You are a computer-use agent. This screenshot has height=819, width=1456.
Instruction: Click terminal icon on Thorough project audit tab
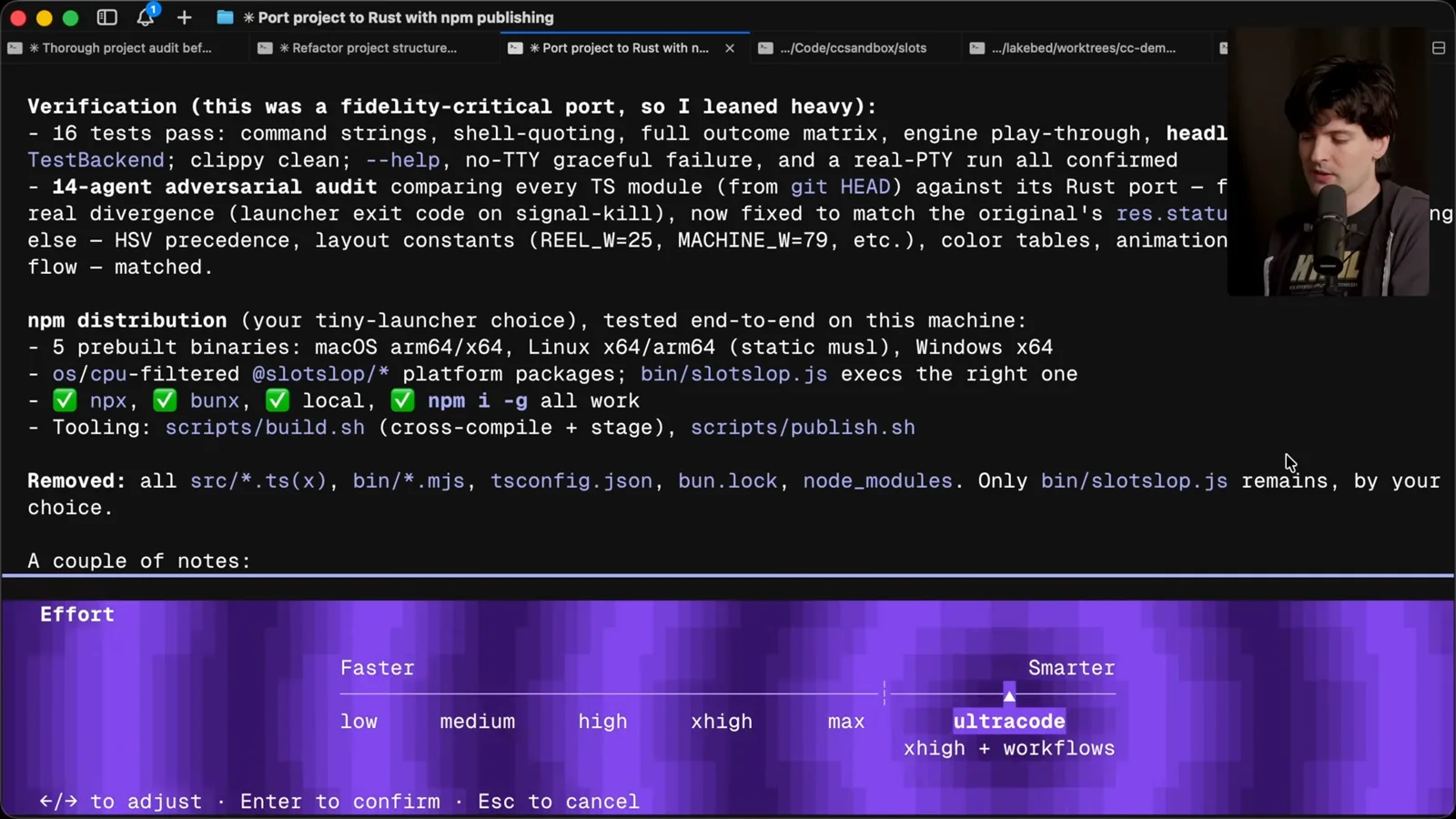15,48
